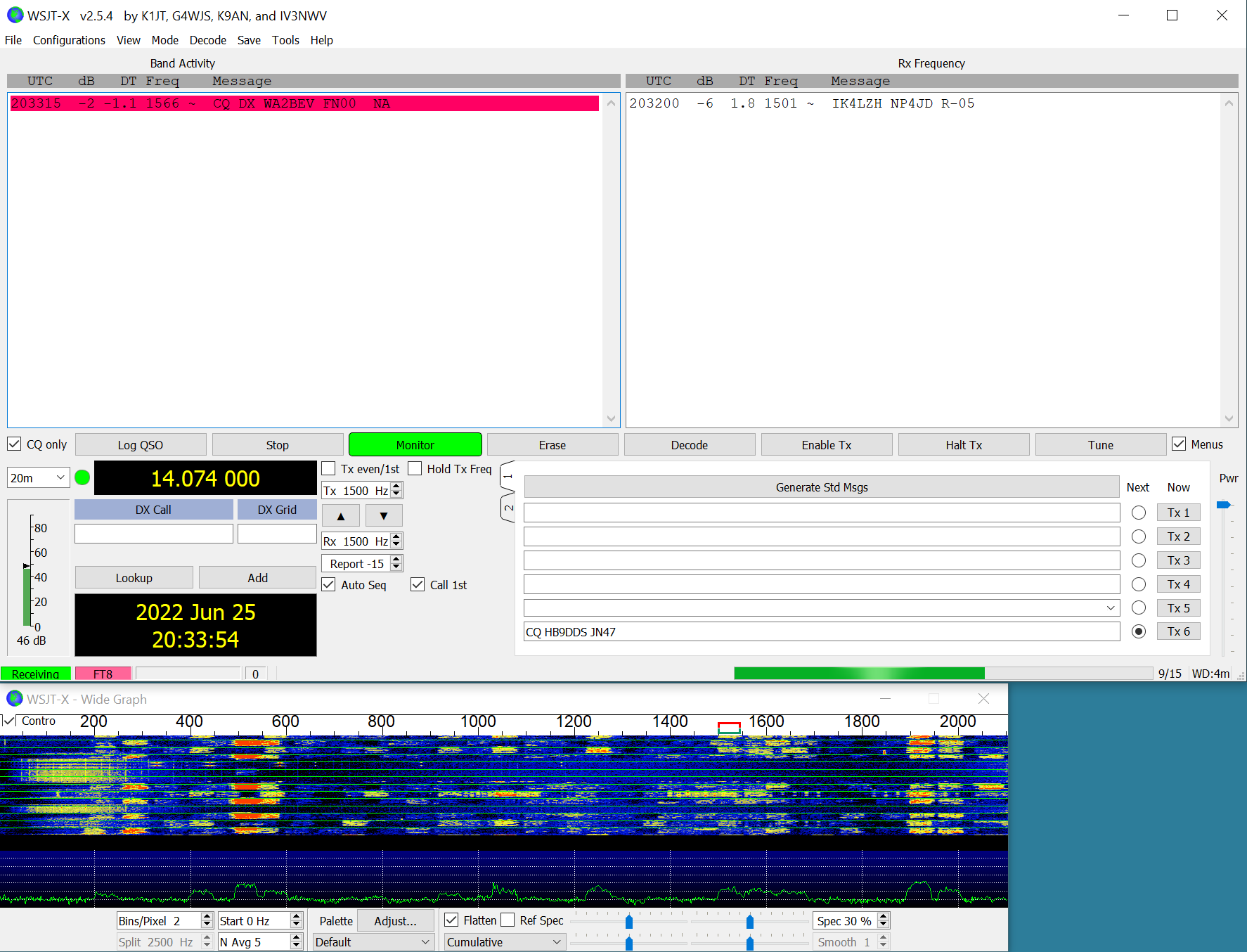
Task: Toggle the green Monitor button
Action: (x=415, y=444)
